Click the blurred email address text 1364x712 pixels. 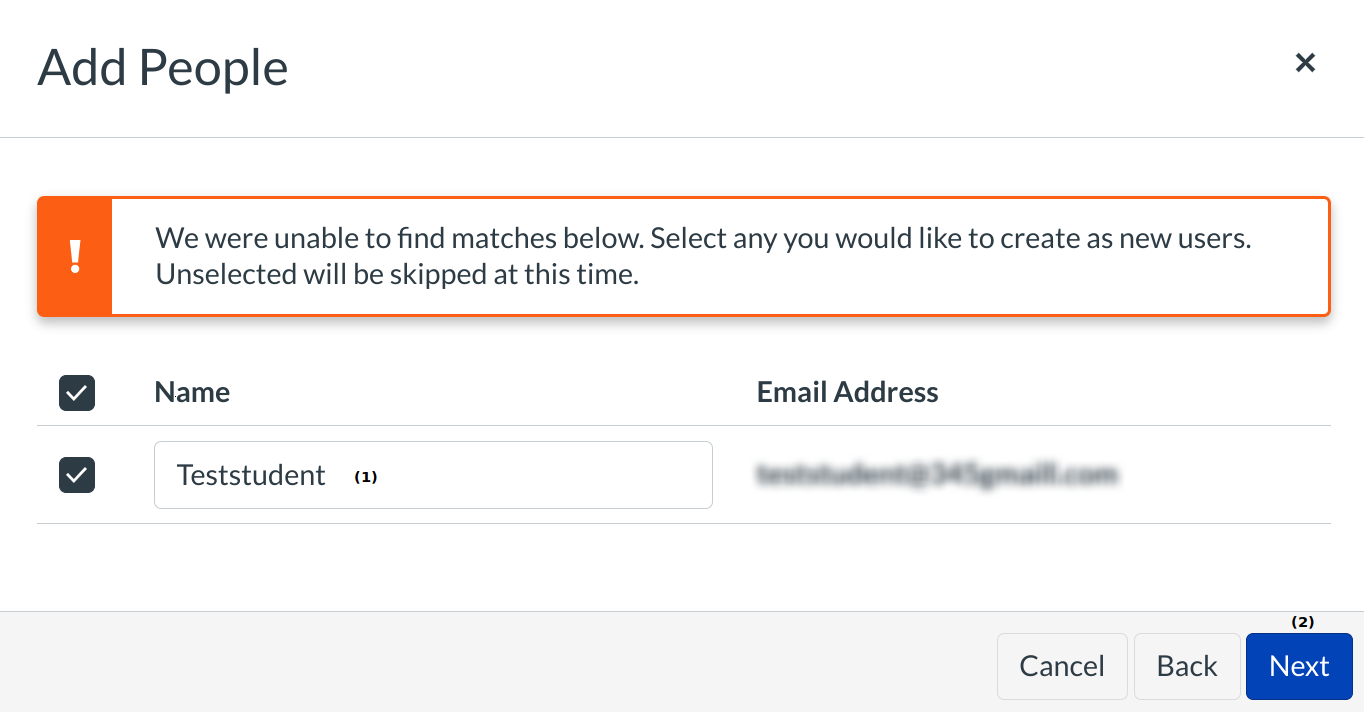tap(936, 475)
